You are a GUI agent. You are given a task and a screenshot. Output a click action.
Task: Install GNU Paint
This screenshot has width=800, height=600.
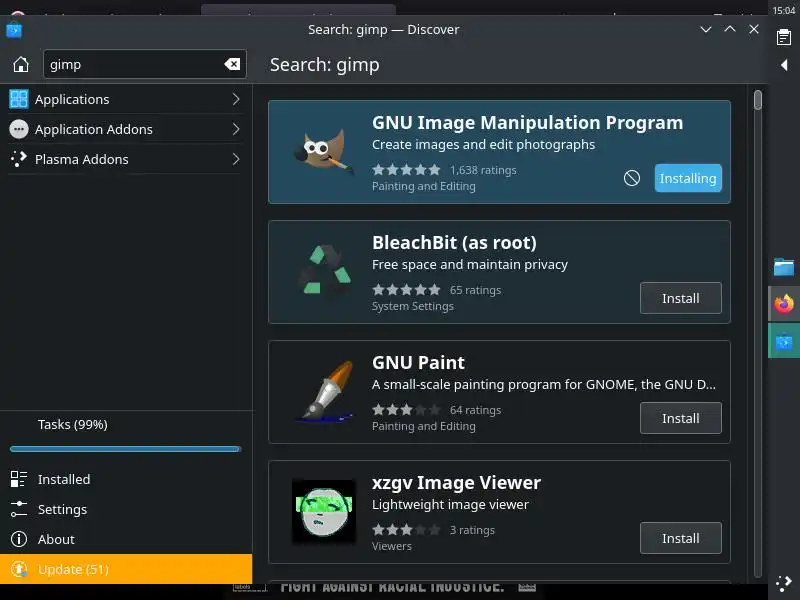coord(681,418)
